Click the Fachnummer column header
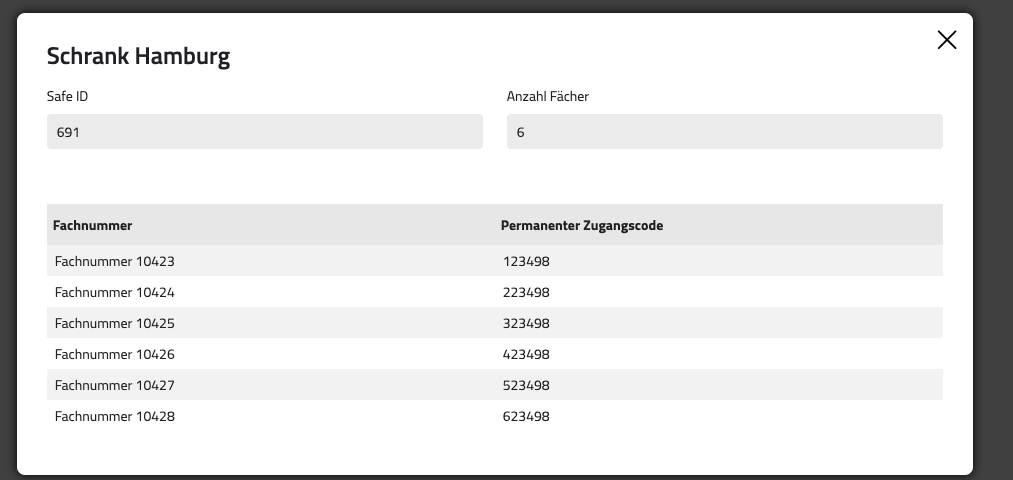The height and width of the screenshot is (480, 1013). pos(93,225)
